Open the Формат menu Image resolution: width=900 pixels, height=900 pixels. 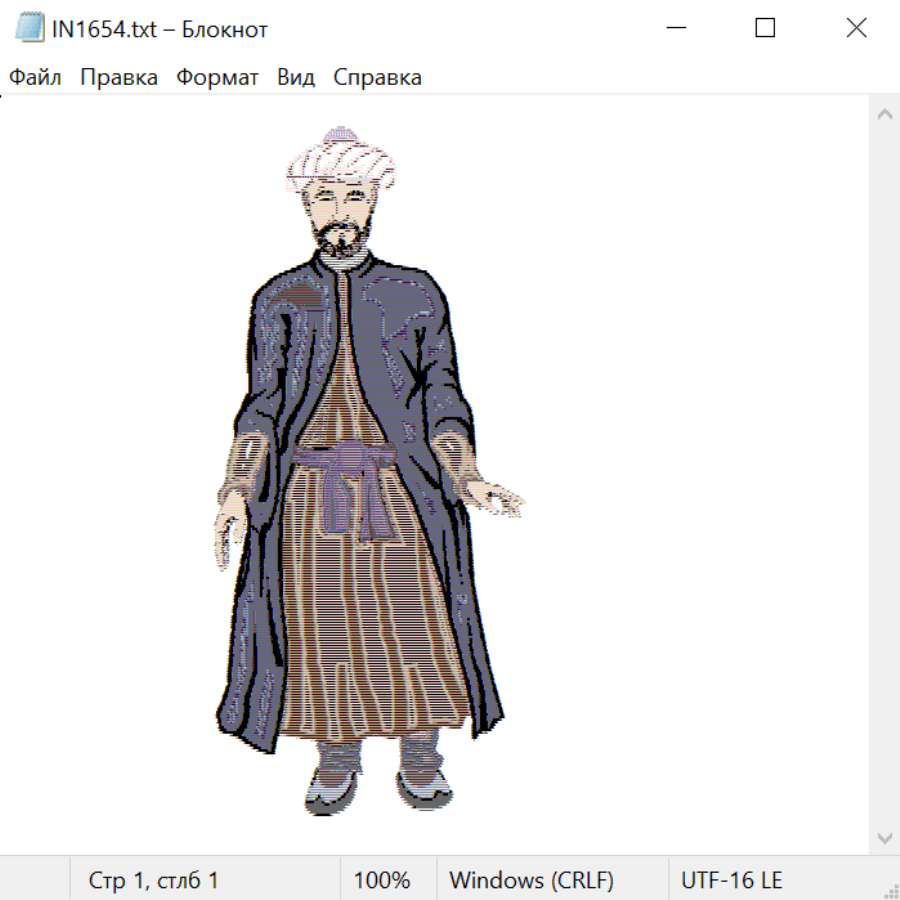pos(217,78)
